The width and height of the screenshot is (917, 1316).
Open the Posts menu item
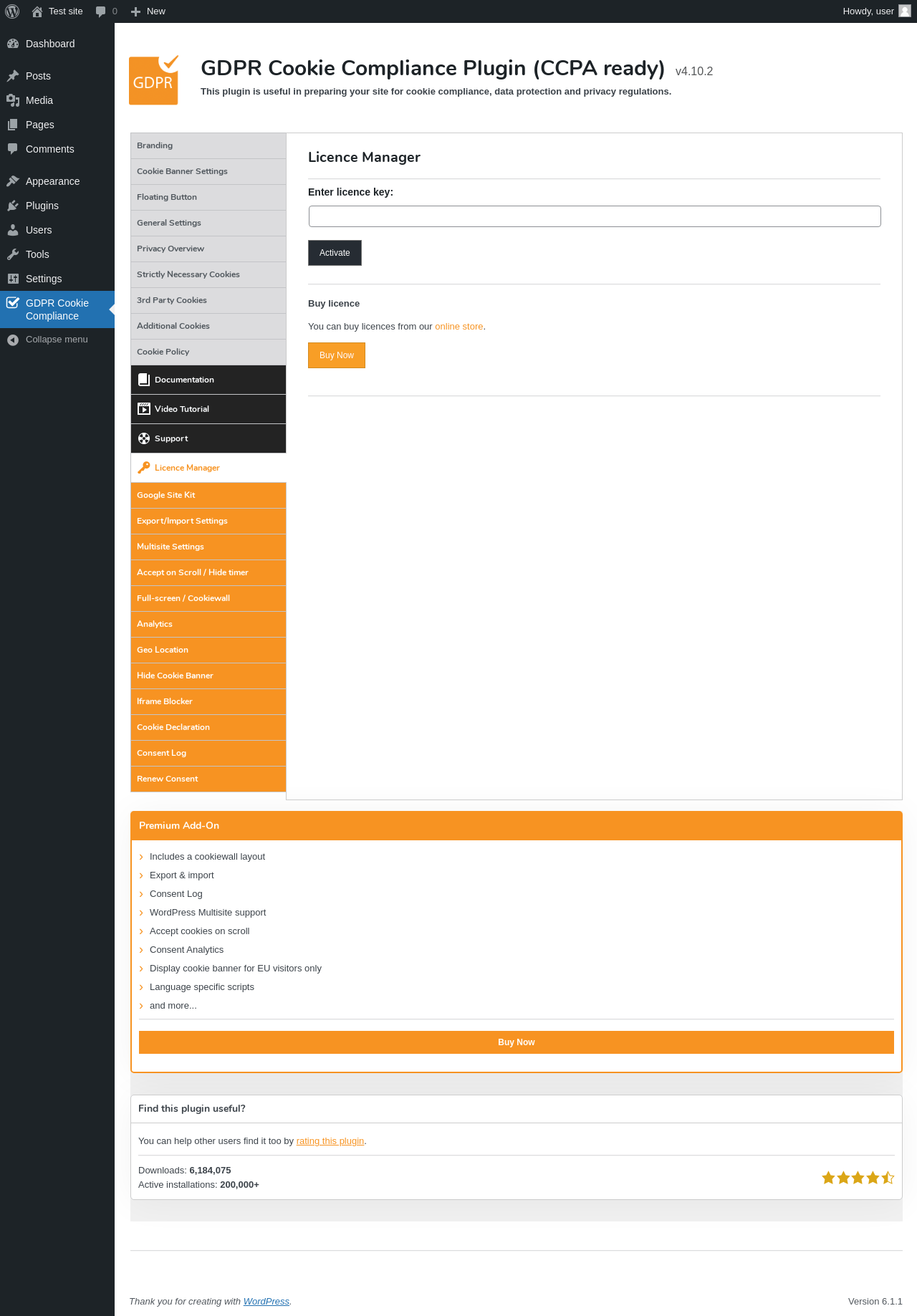pyautogui.click(x=57, y=76)
